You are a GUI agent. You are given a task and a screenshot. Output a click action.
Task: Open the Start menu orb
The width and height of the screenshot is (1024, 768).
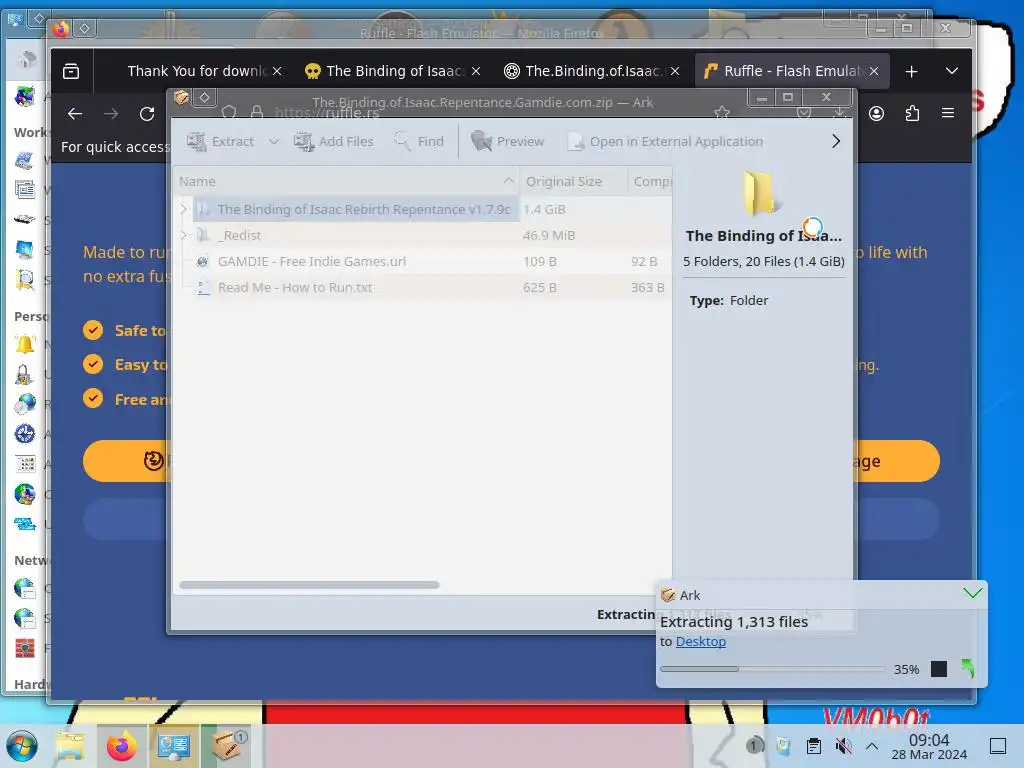[x=22, y=746]
